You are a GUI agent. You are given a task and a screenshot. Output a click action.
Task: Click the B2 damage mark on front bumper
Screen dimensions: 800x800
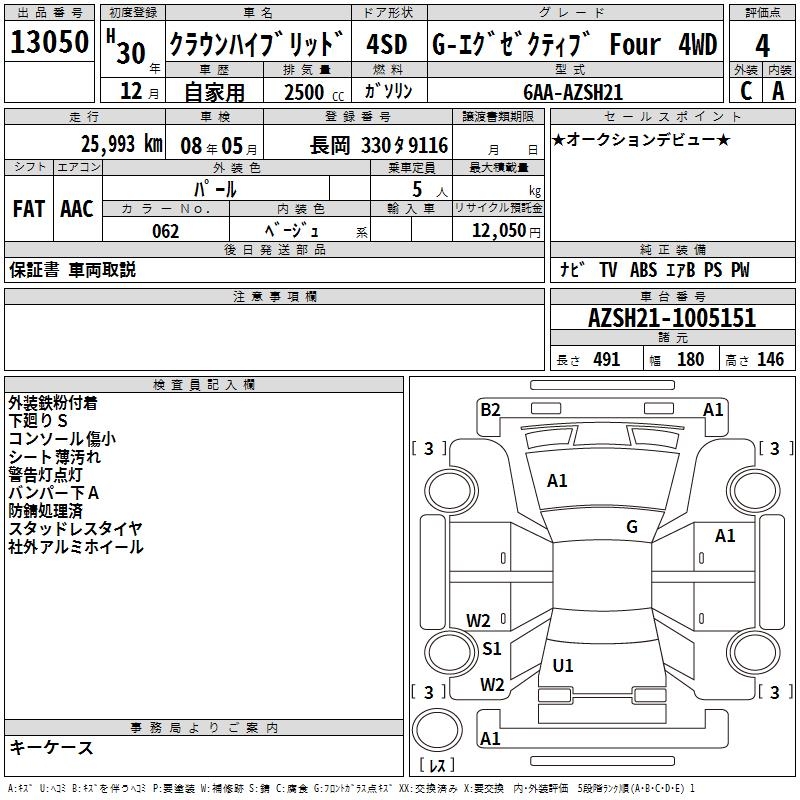coord(490,409)
